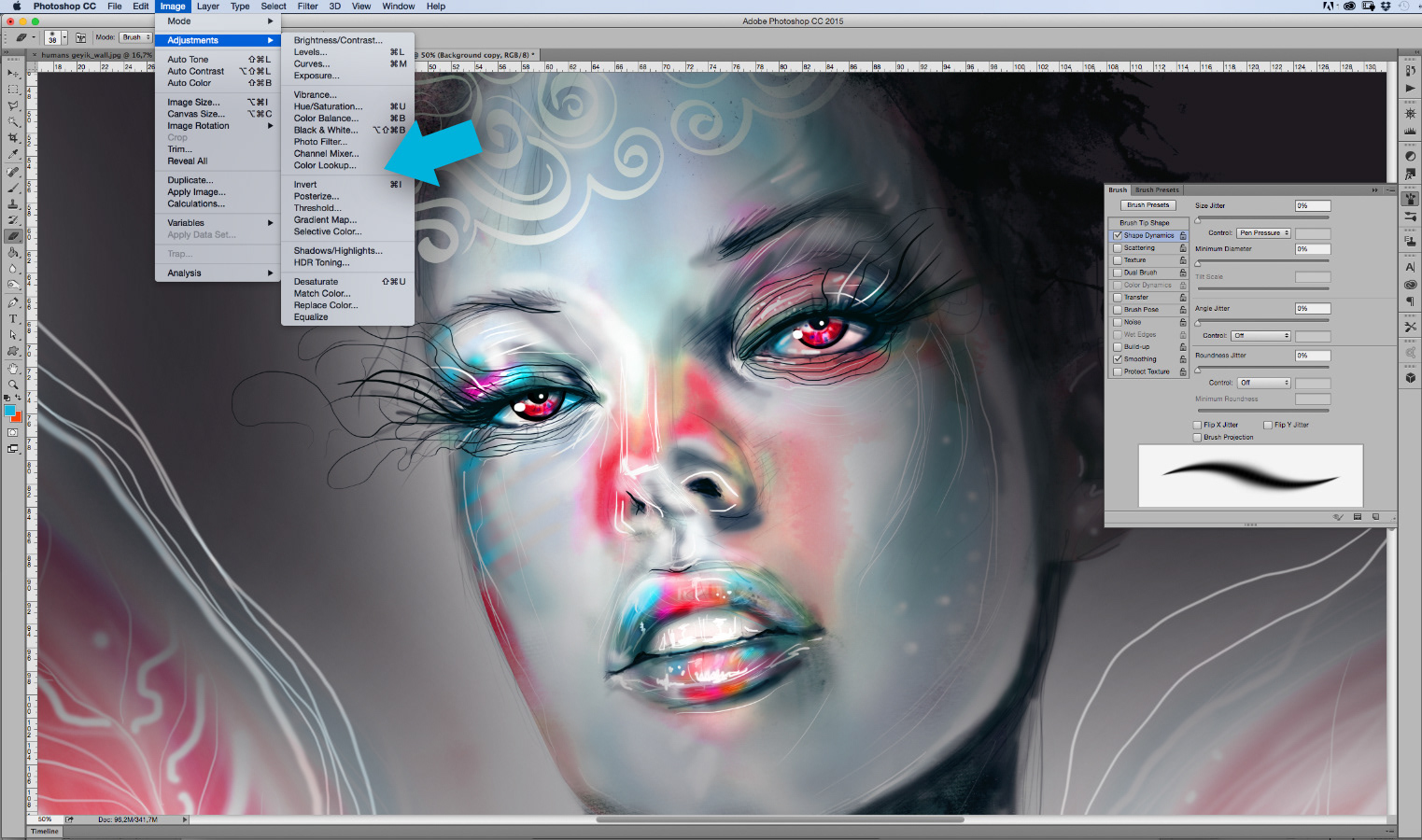Enable the Dual Brush checkbox
Image resolution: width=1422 pixels, height=840 pixels.
(1117, 273)
